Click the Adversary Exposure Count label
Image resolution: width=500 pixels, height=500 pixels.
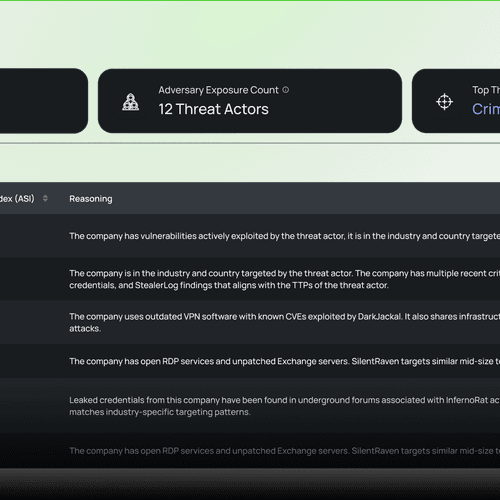coord(218,90)
